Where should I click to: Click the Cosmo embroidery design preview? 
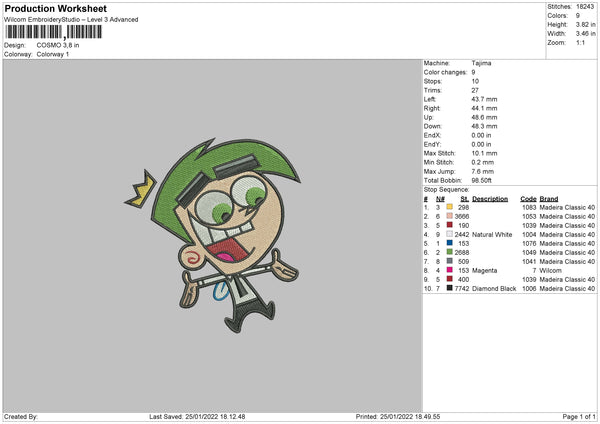[x=214, y=235]
